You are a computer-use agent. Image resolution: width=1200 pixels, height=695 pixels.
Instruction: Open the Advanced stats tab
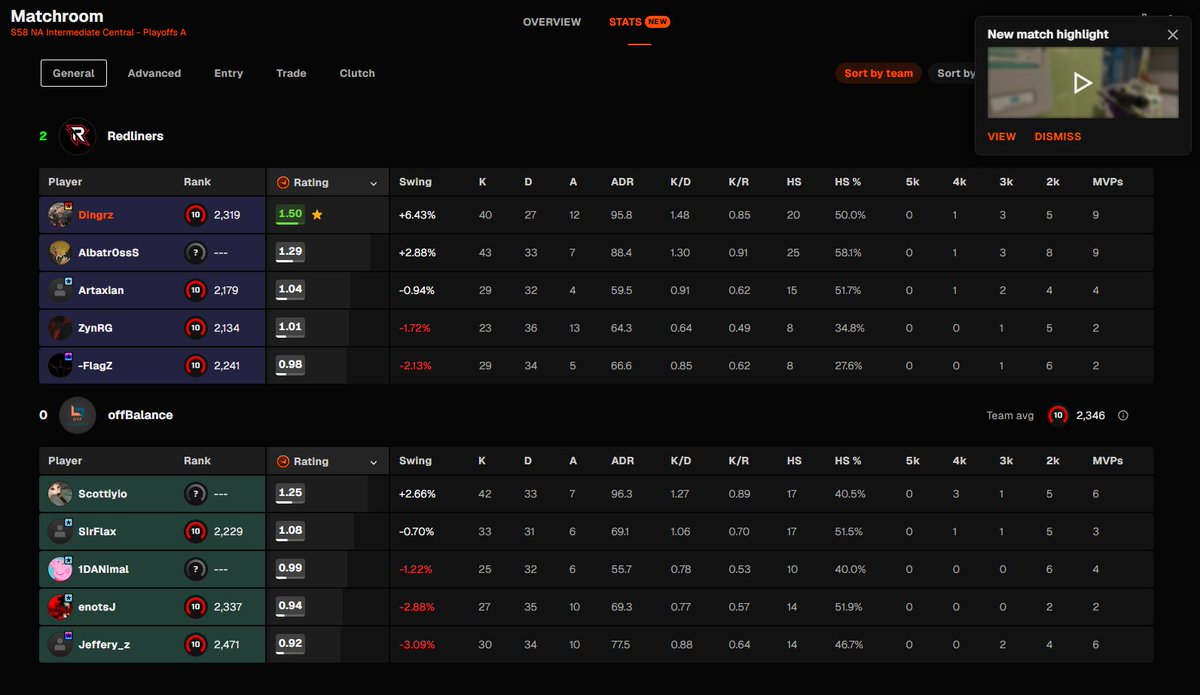154,73
